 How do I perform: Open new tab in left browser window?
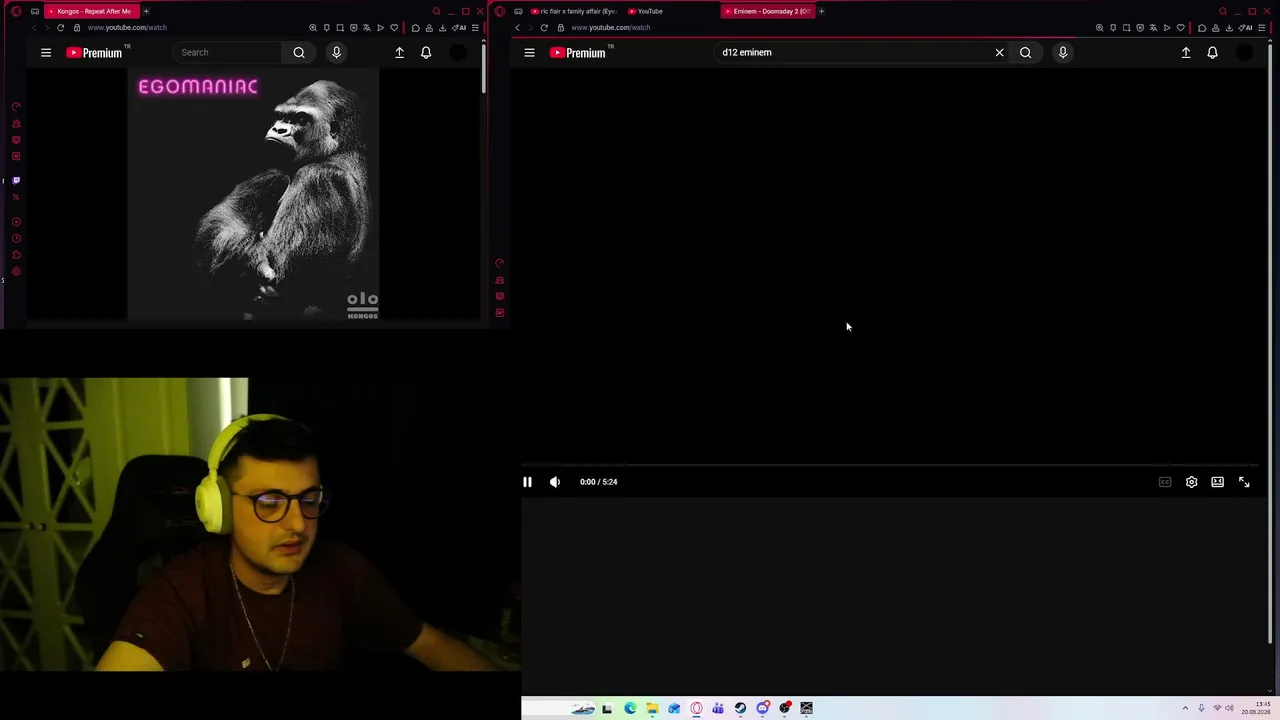[x=146, y=11]
